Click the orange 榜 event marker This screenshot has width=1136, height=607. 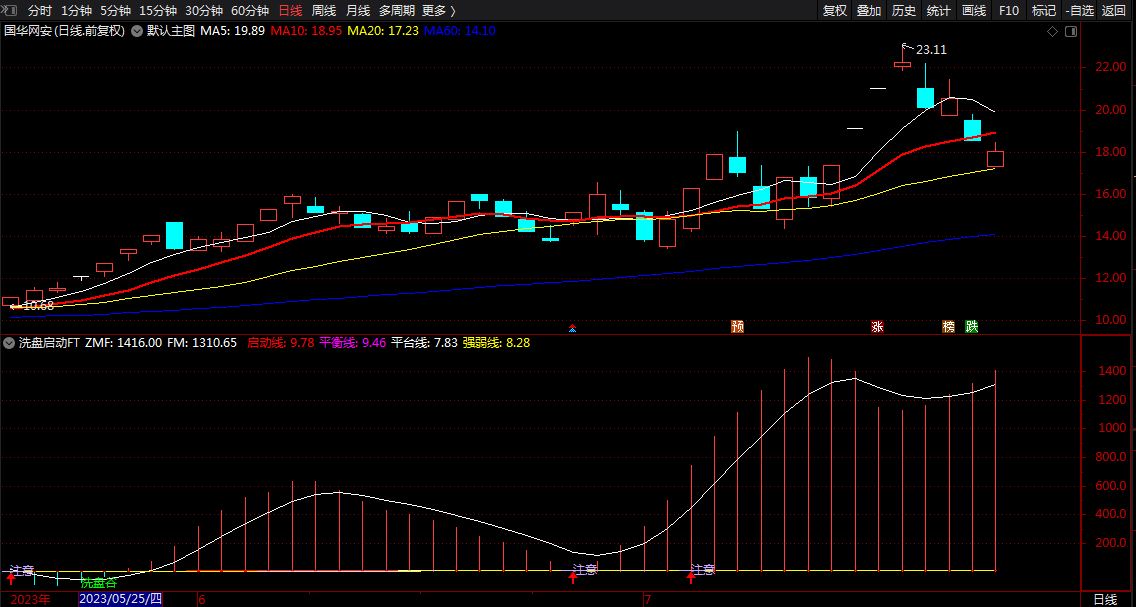coord(948,326)
